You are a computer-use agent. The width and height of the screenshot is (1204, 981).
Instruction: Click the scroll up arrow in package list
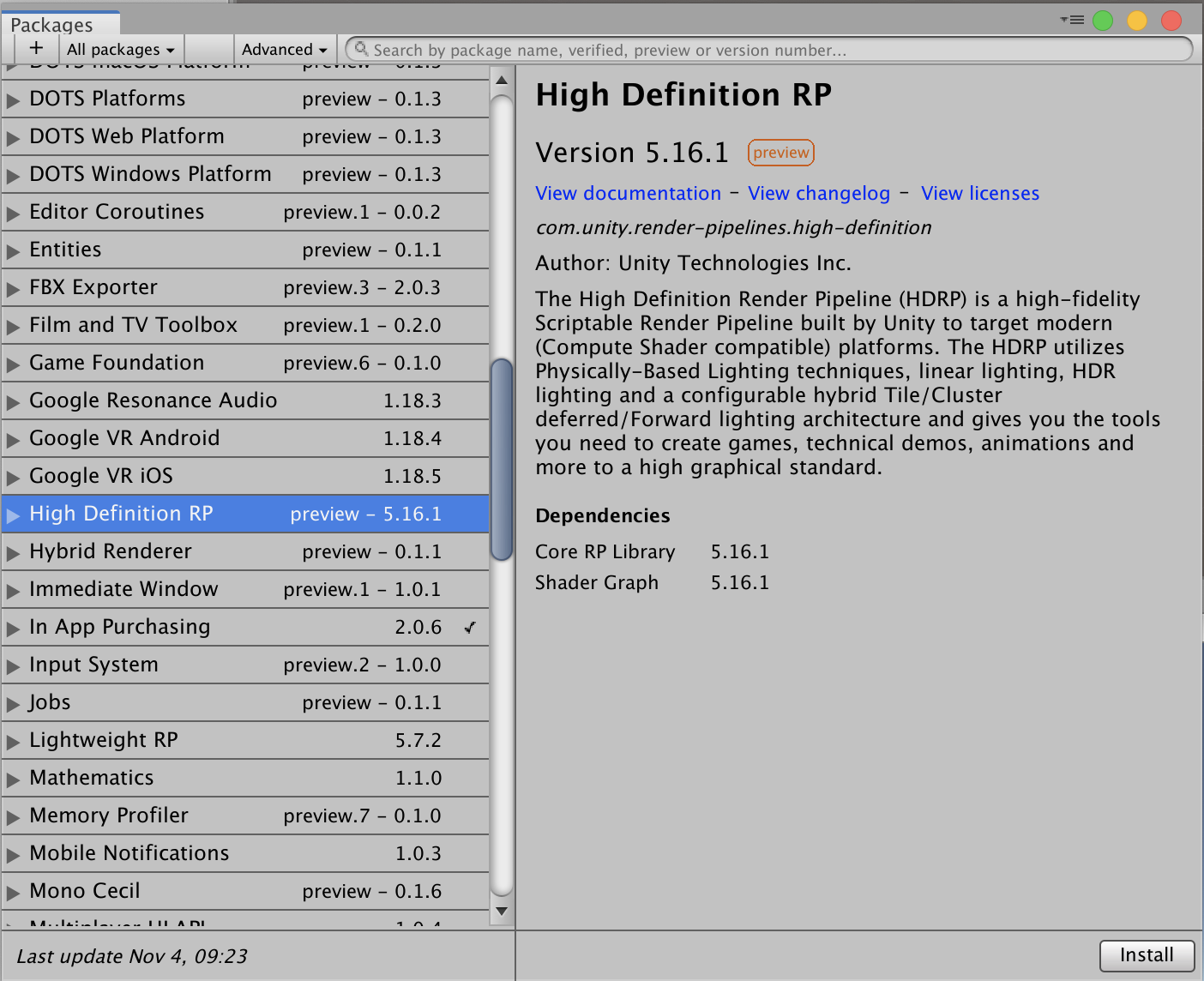pos(502,81)
